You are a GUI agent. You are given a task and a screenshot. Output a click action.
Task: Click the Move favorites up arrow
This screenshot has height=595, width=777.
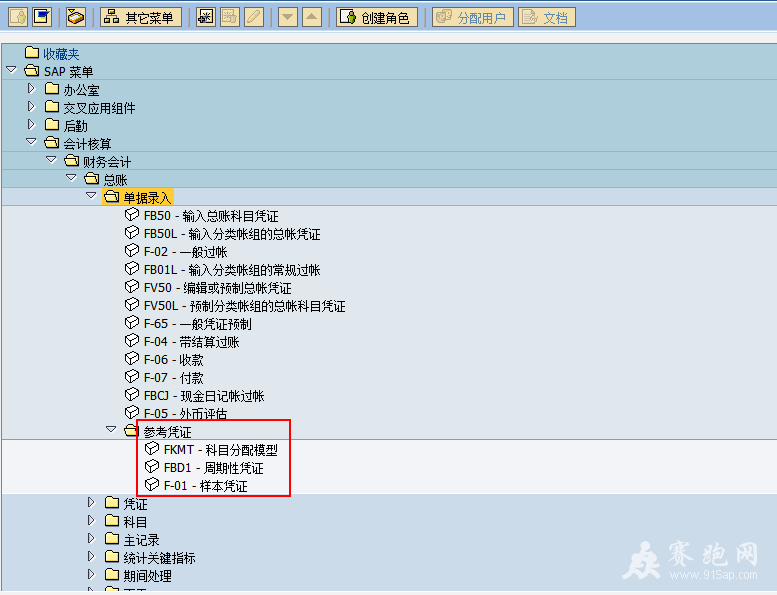pos(312,17)
